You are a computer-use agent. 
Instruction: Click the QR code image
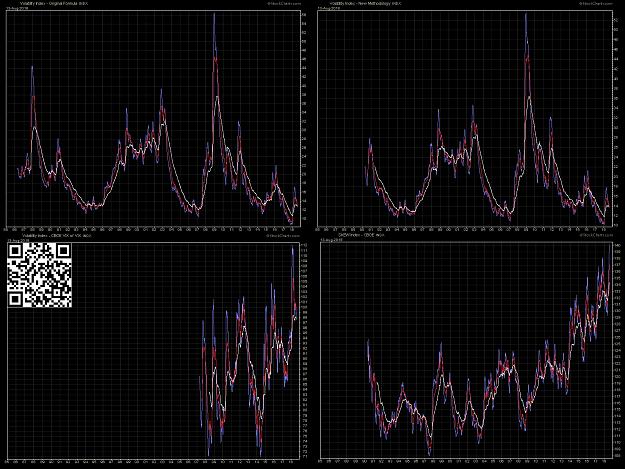[39, 276]
